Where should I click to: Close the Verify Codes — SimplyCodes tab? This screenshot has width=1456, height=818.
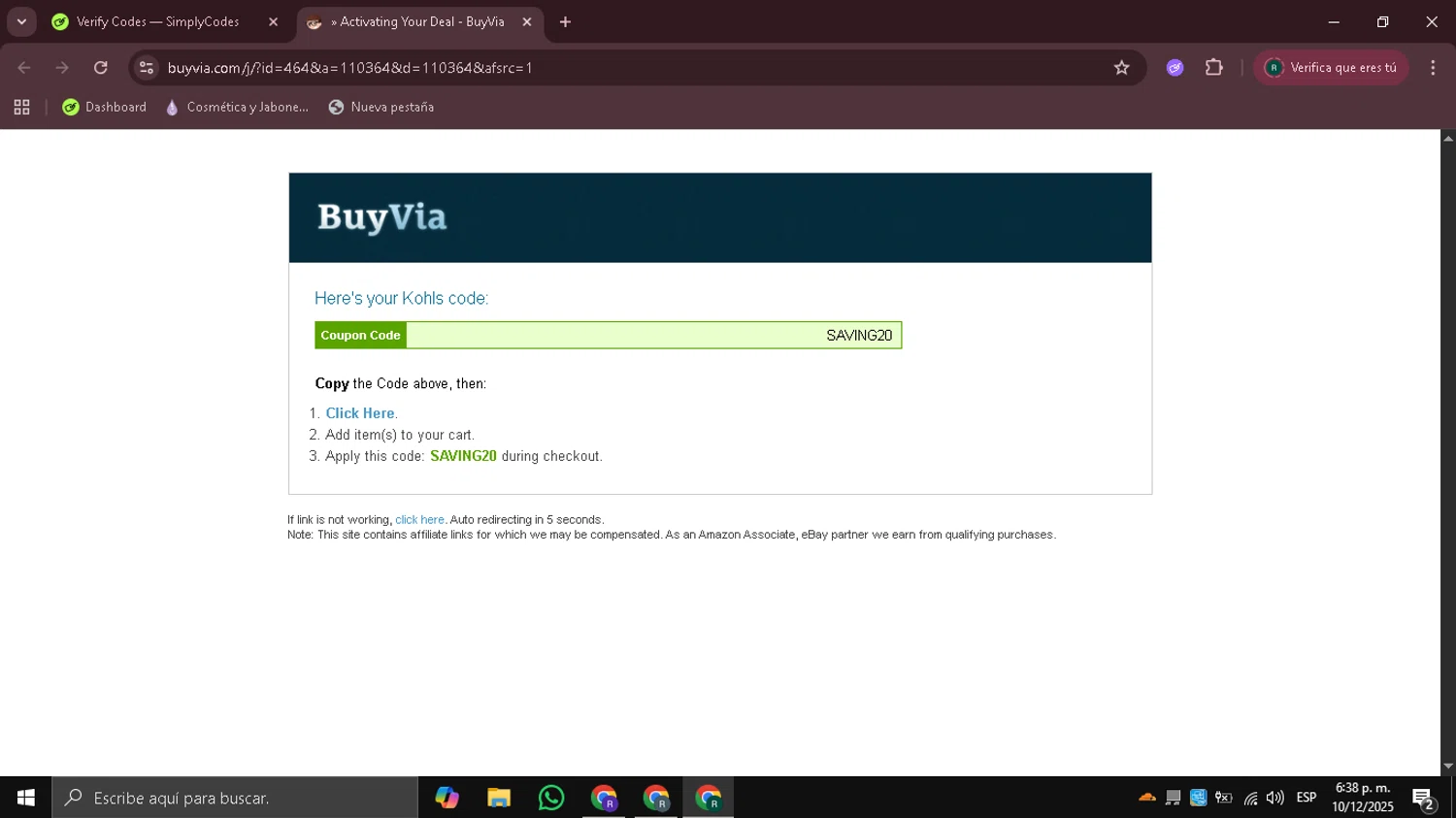pyautogui.click(x=273, y=21)
